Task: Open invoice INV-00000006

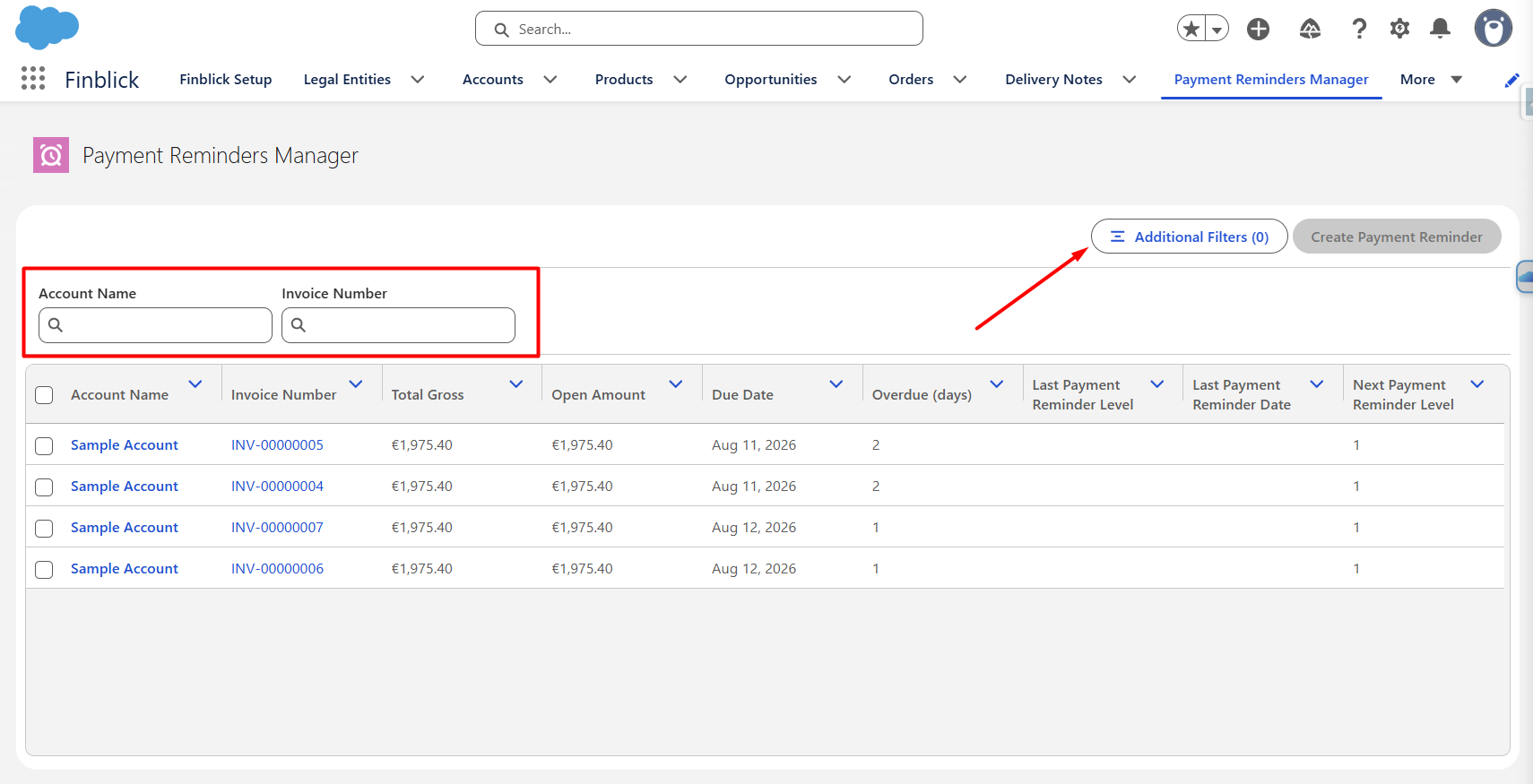Action: pos(277,569)
